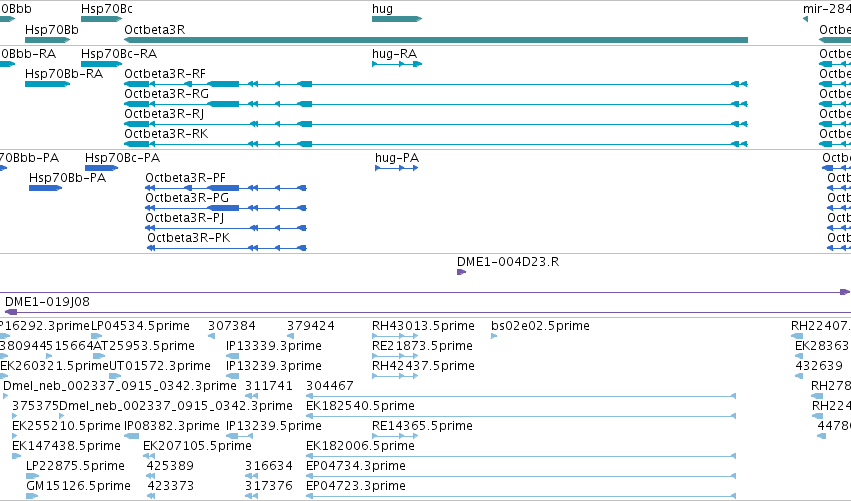This screenshot has width=851, height=501.
Task: Click the Octbeta3R-PJ protein feature
Action: (226, 229)
